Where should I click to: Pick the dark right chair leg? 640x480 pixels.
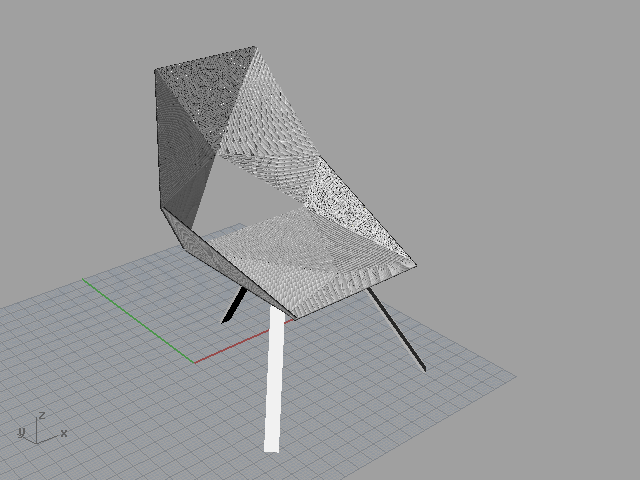398,330
